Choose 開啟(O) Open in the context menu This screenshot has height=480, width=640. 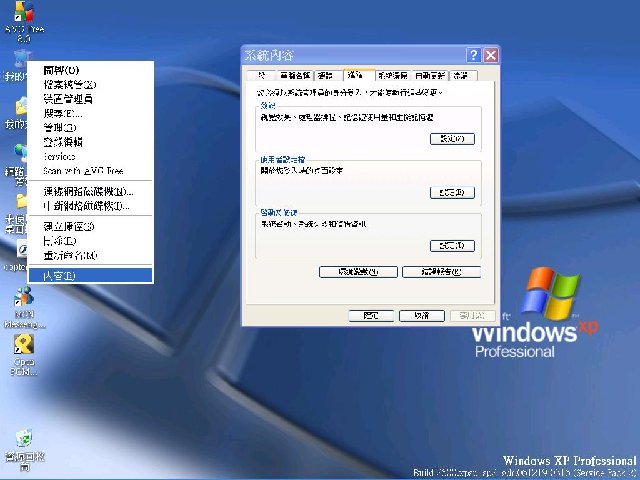click(x=90, y=70)
